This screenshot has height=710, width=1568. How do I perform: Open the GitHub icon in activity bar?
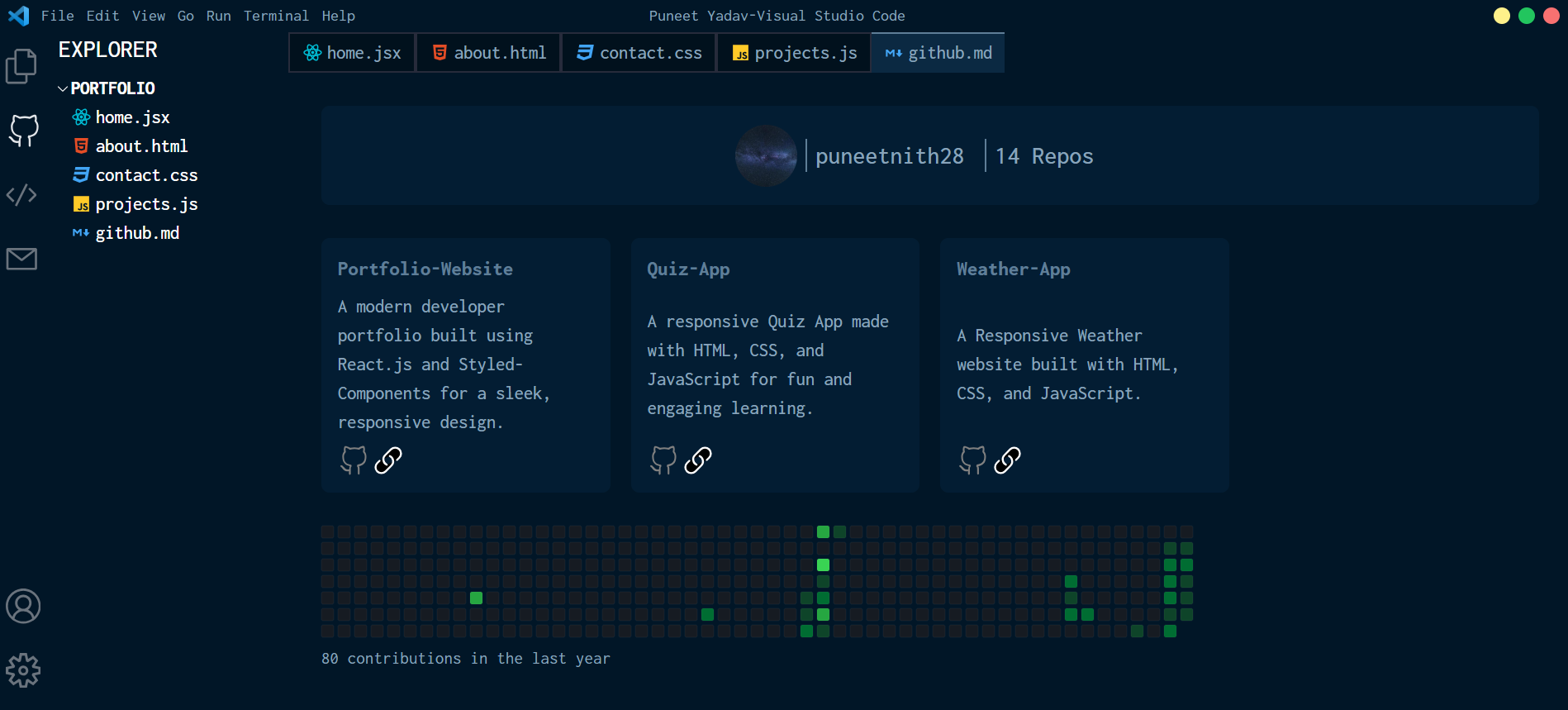(24, 131)
